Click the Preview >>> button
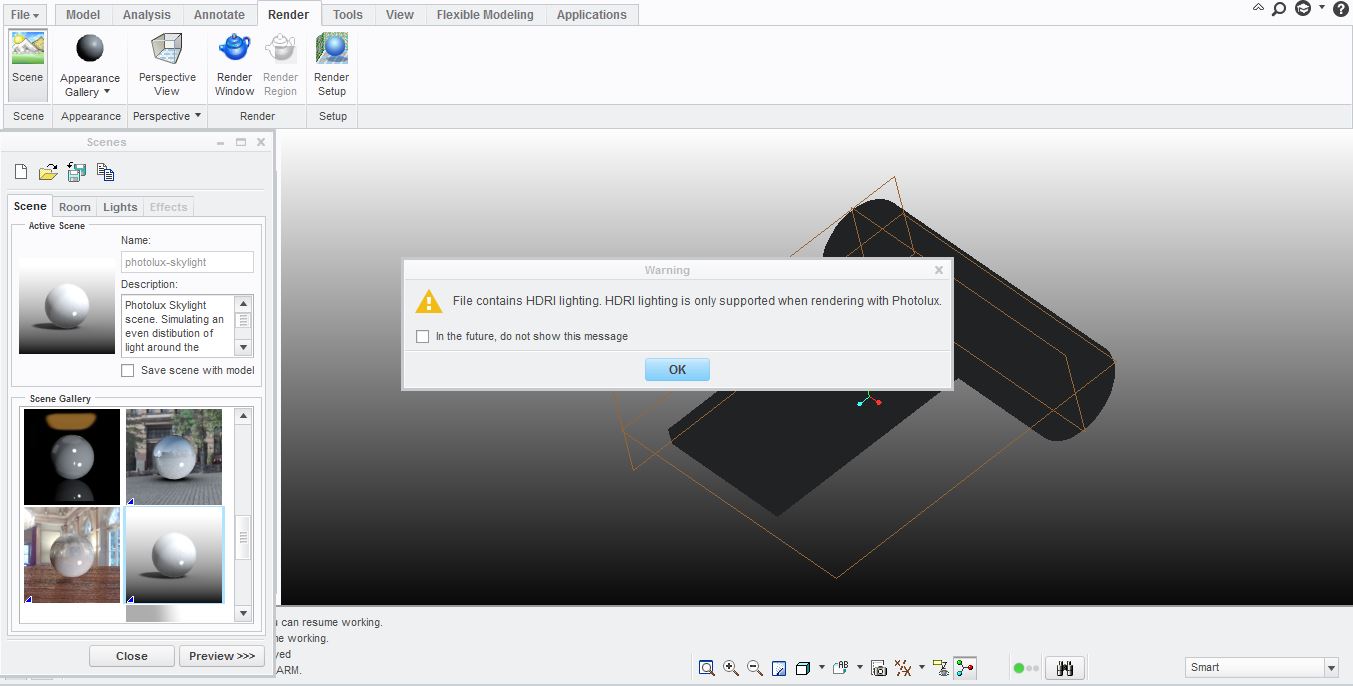 tap(222, 656)
